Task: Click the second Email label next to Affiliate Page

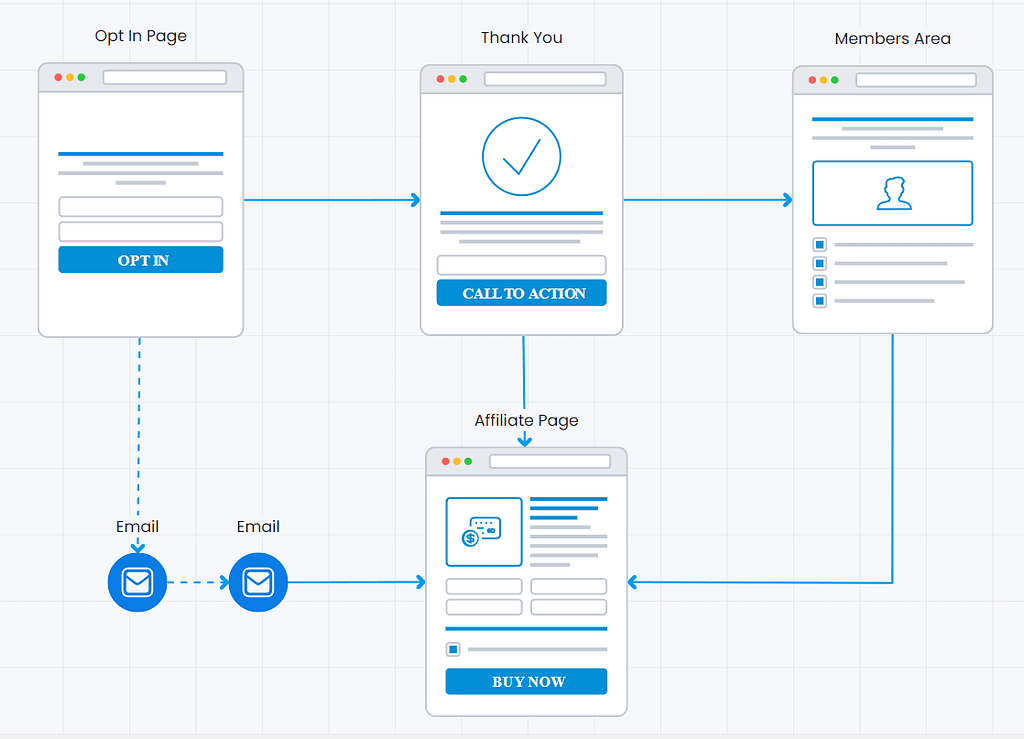Action: coord(258,526)
